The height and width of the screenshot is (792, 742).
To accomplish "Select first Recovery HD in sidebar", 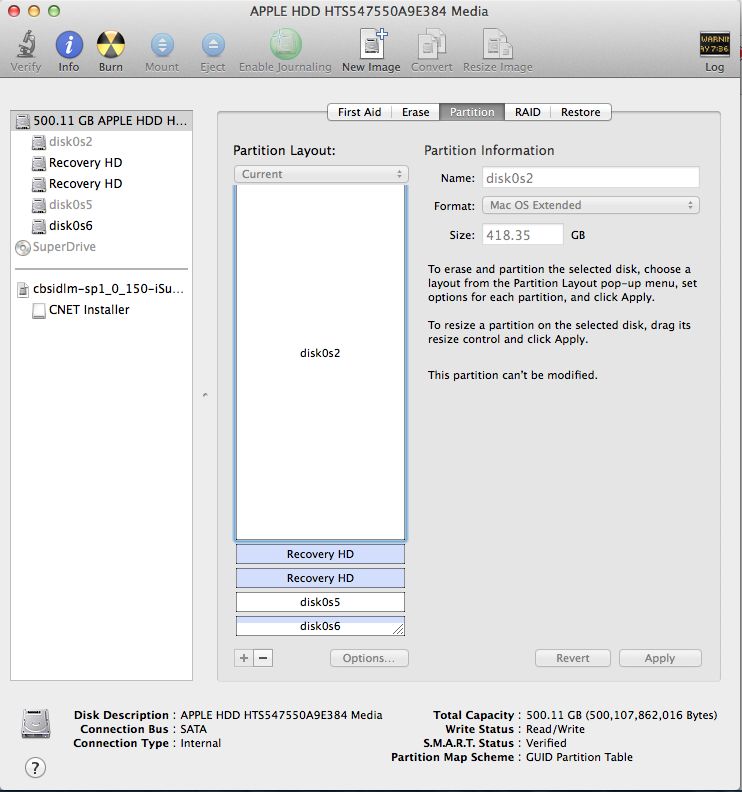I will pos(101,163).
